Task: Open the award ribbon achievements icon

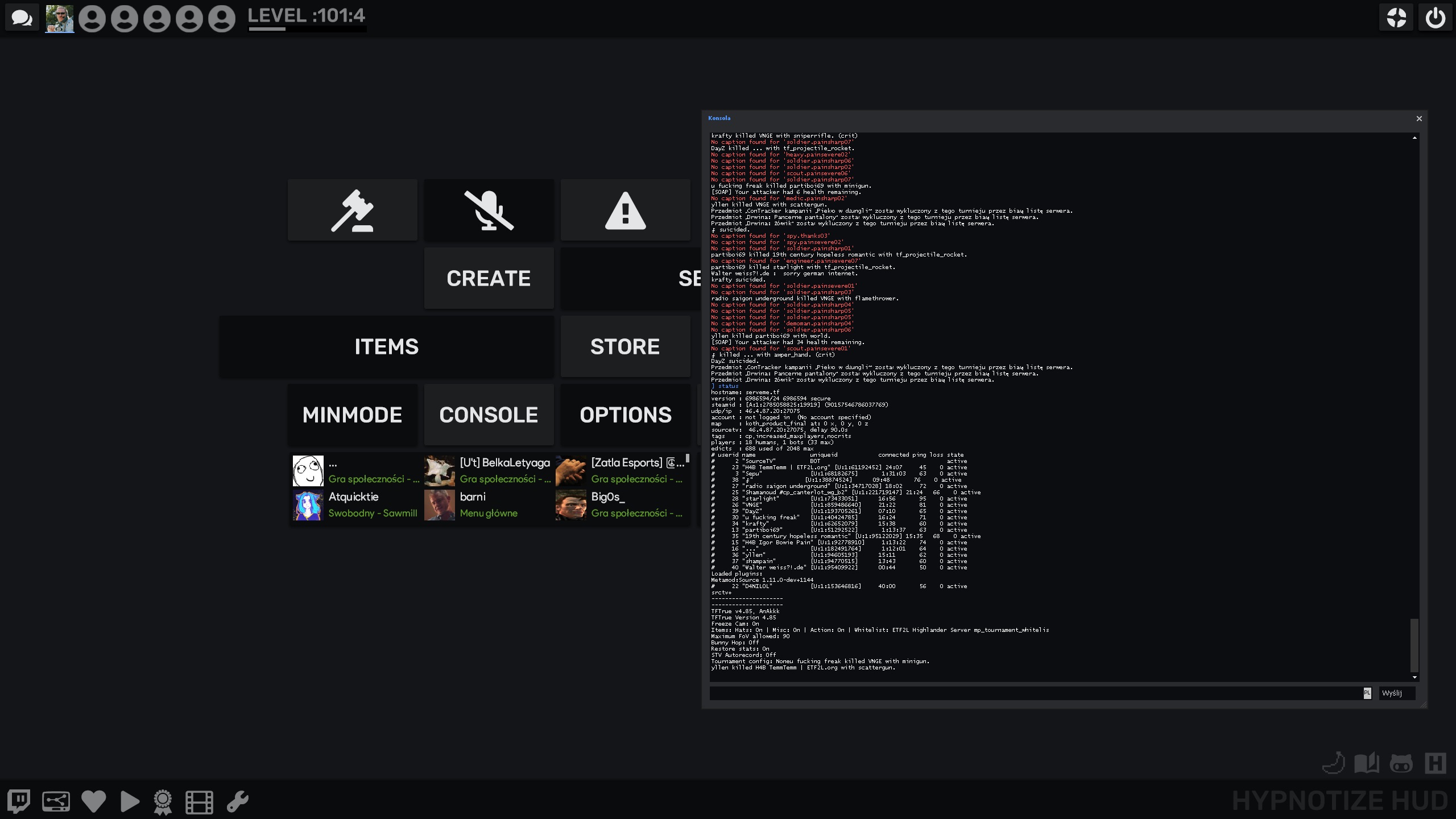Action: coord(163,802)
